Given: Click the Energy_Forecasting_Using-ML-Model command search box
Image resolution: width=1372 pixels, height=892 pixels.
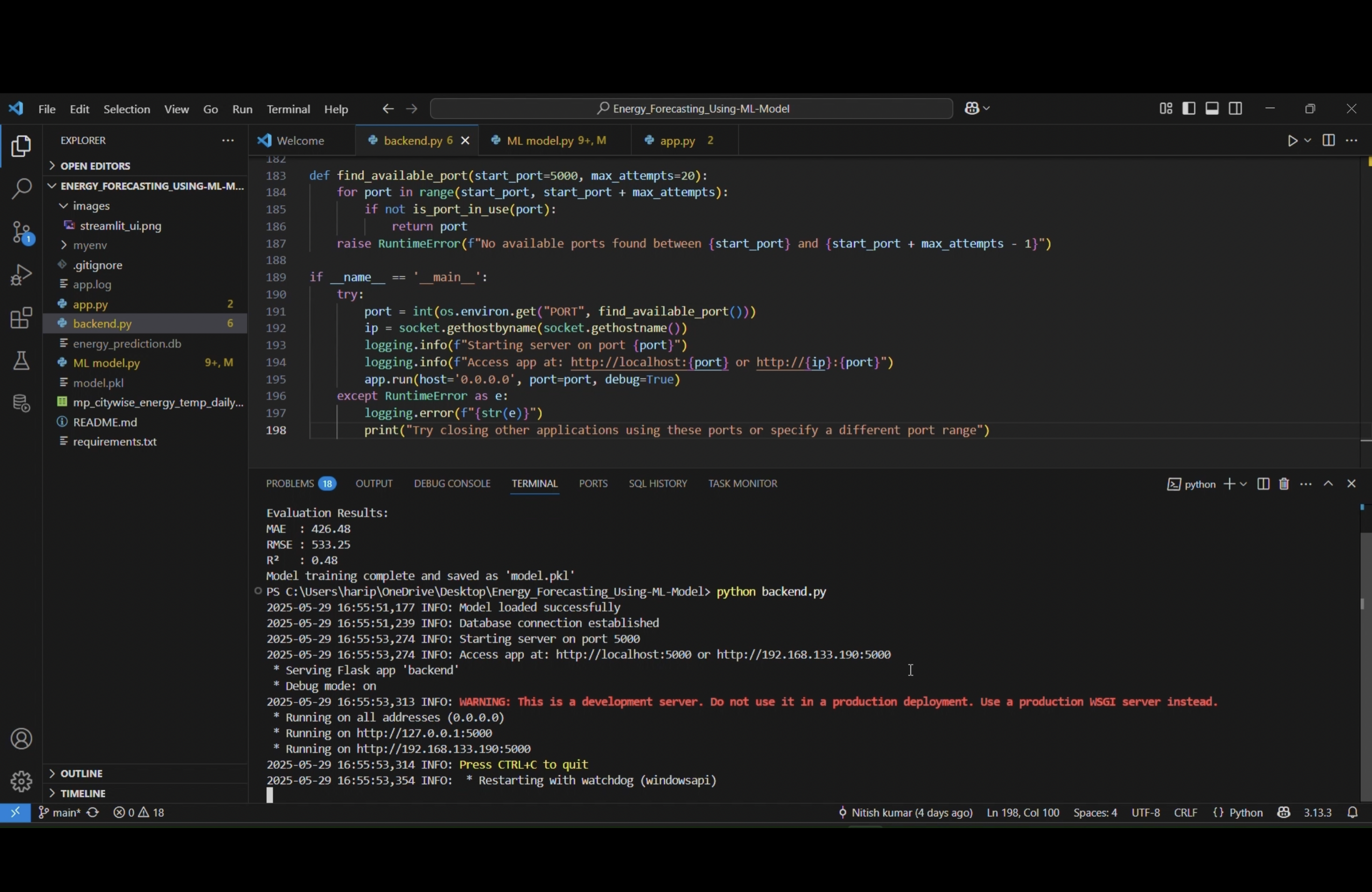Looking at the screenshot, I should [x=691, y=109].
